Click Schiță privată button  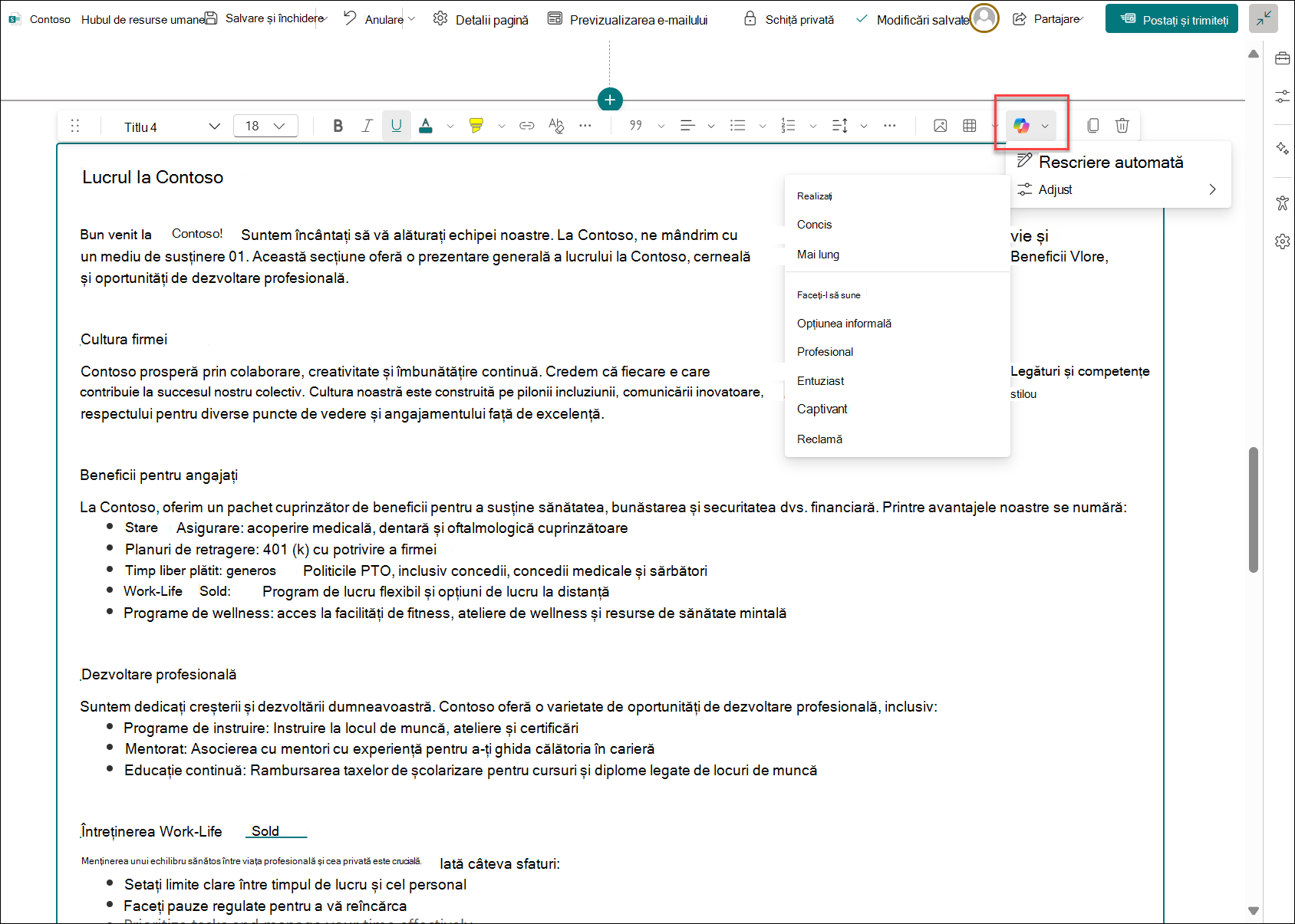coord(789,19)
